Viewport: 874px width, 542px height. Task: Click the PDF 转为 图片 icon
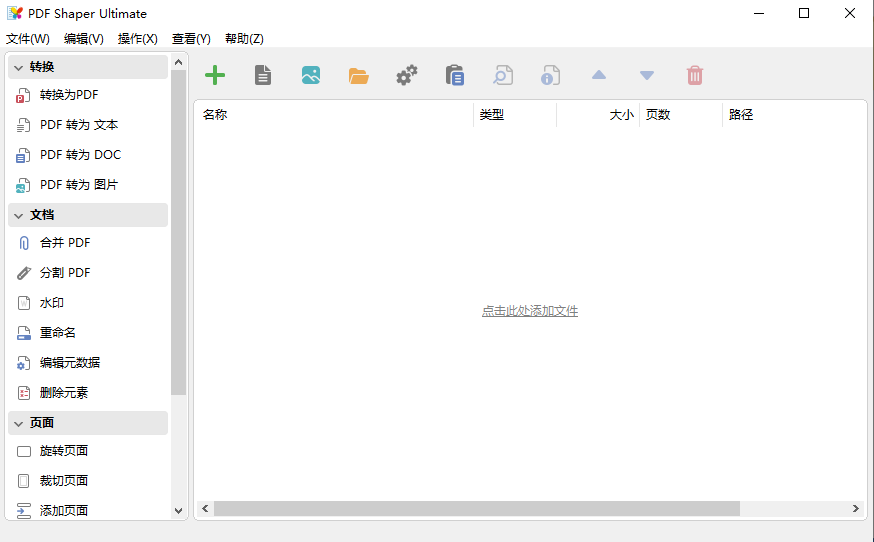[23, 185]
